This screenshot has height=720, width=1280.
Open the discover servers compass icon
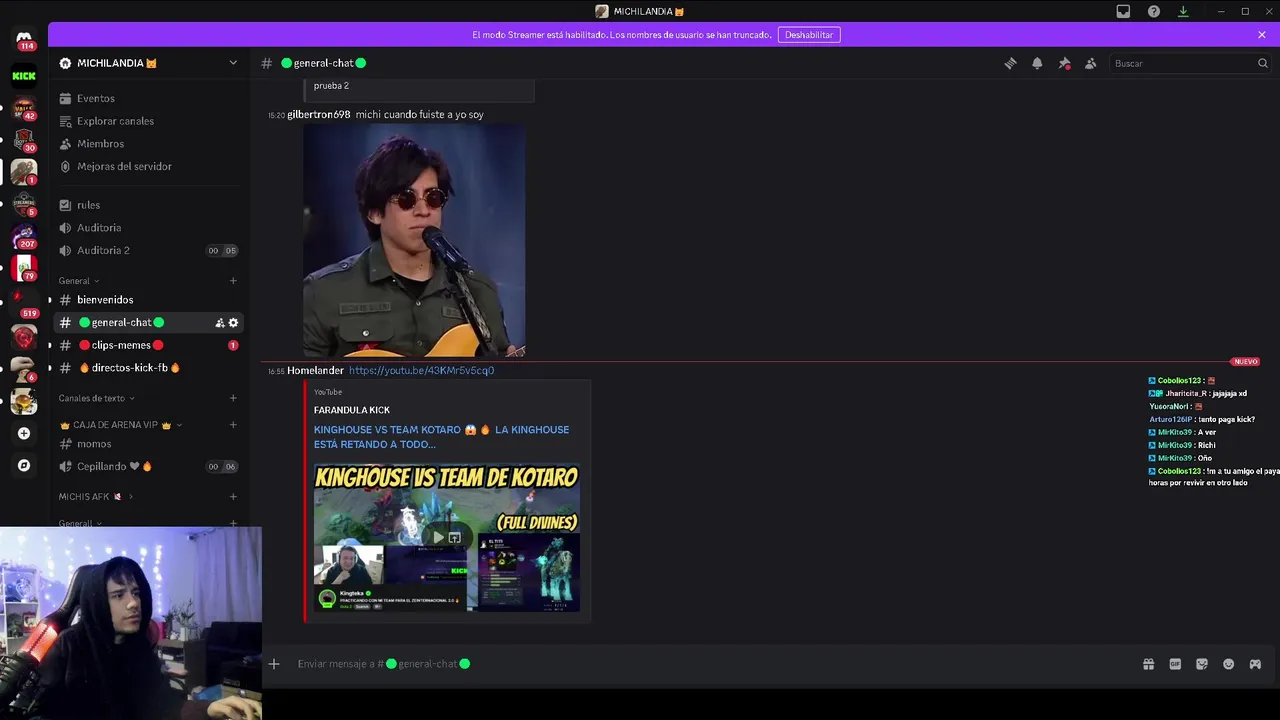pos(24,465)
